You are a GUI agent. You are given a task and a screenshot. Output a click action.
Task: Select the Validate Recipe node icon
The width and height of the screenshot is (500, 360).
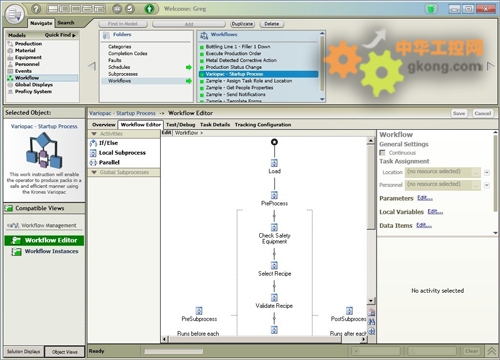coord(274,298)
